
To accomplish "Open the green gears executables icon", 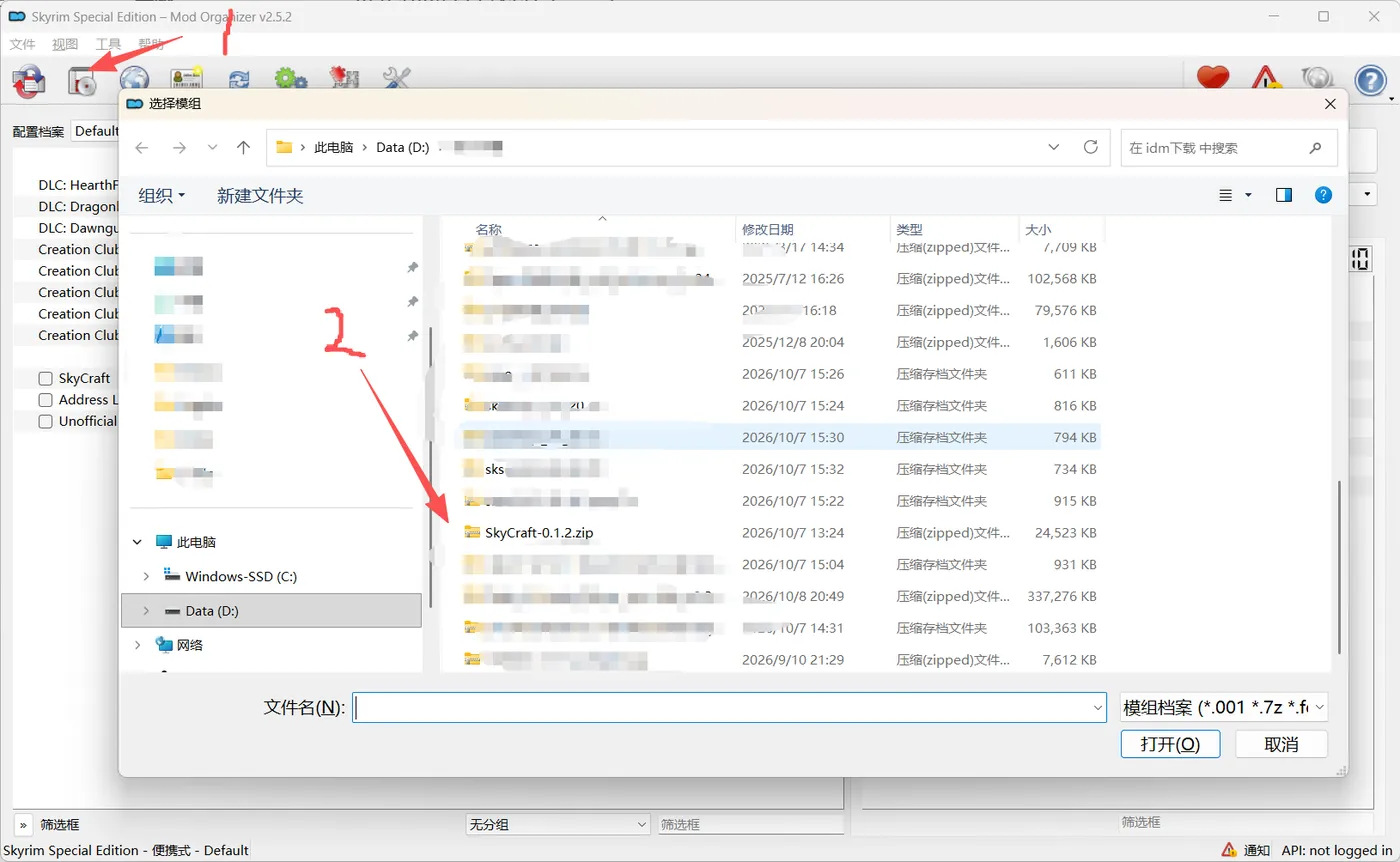I will coord(290,80).
